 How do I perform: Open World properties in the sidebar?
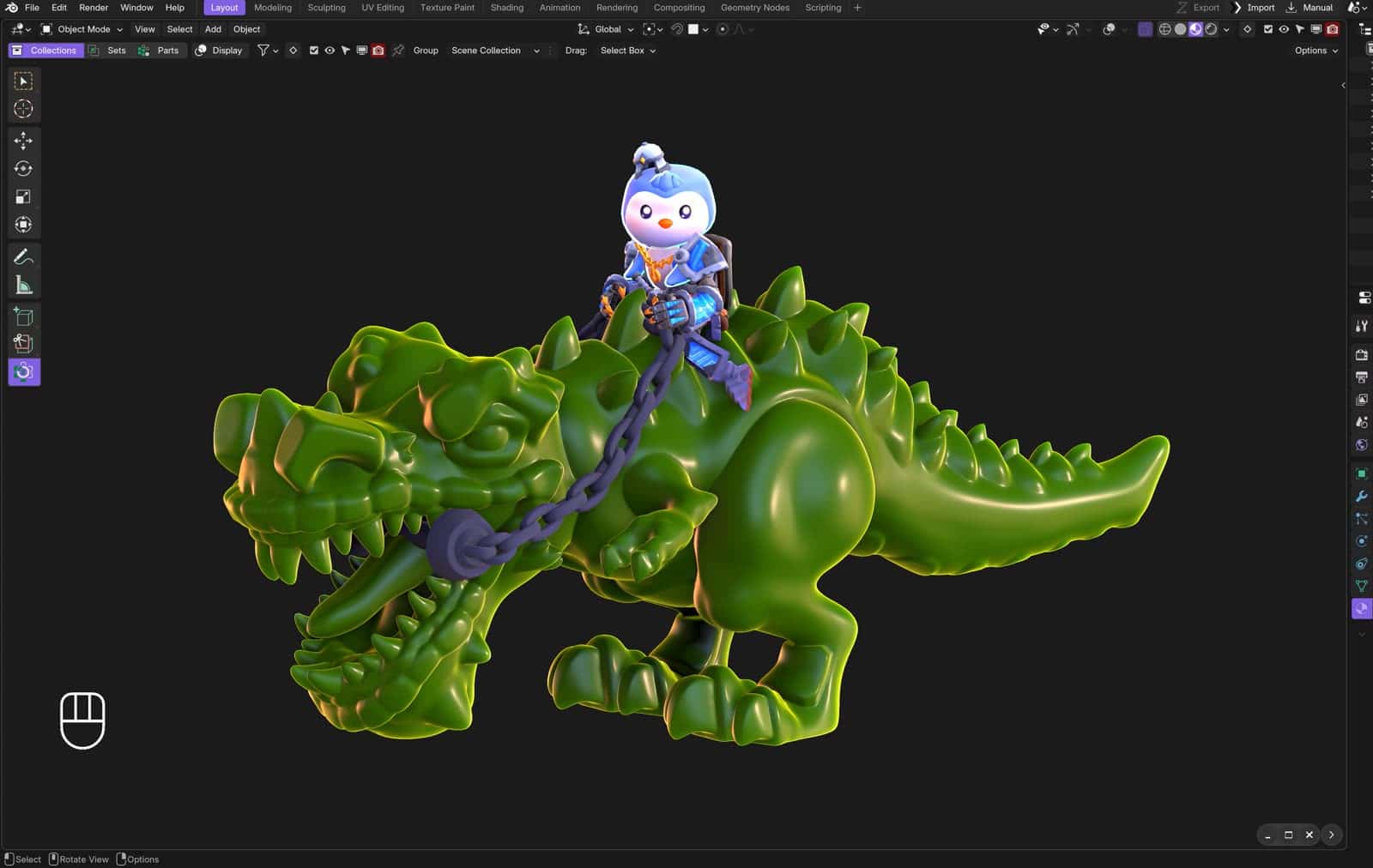click(1362, 445)
